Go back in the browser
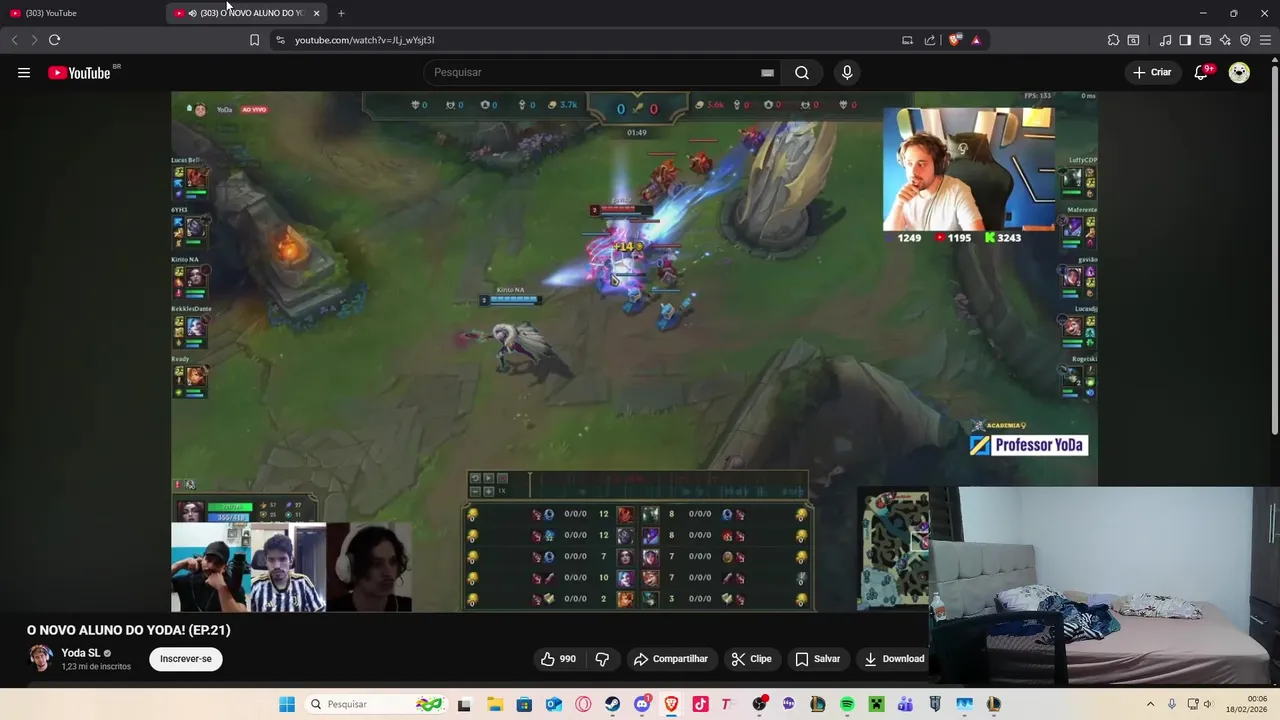This screenshot has width=1280, height=720. (14, 40)
